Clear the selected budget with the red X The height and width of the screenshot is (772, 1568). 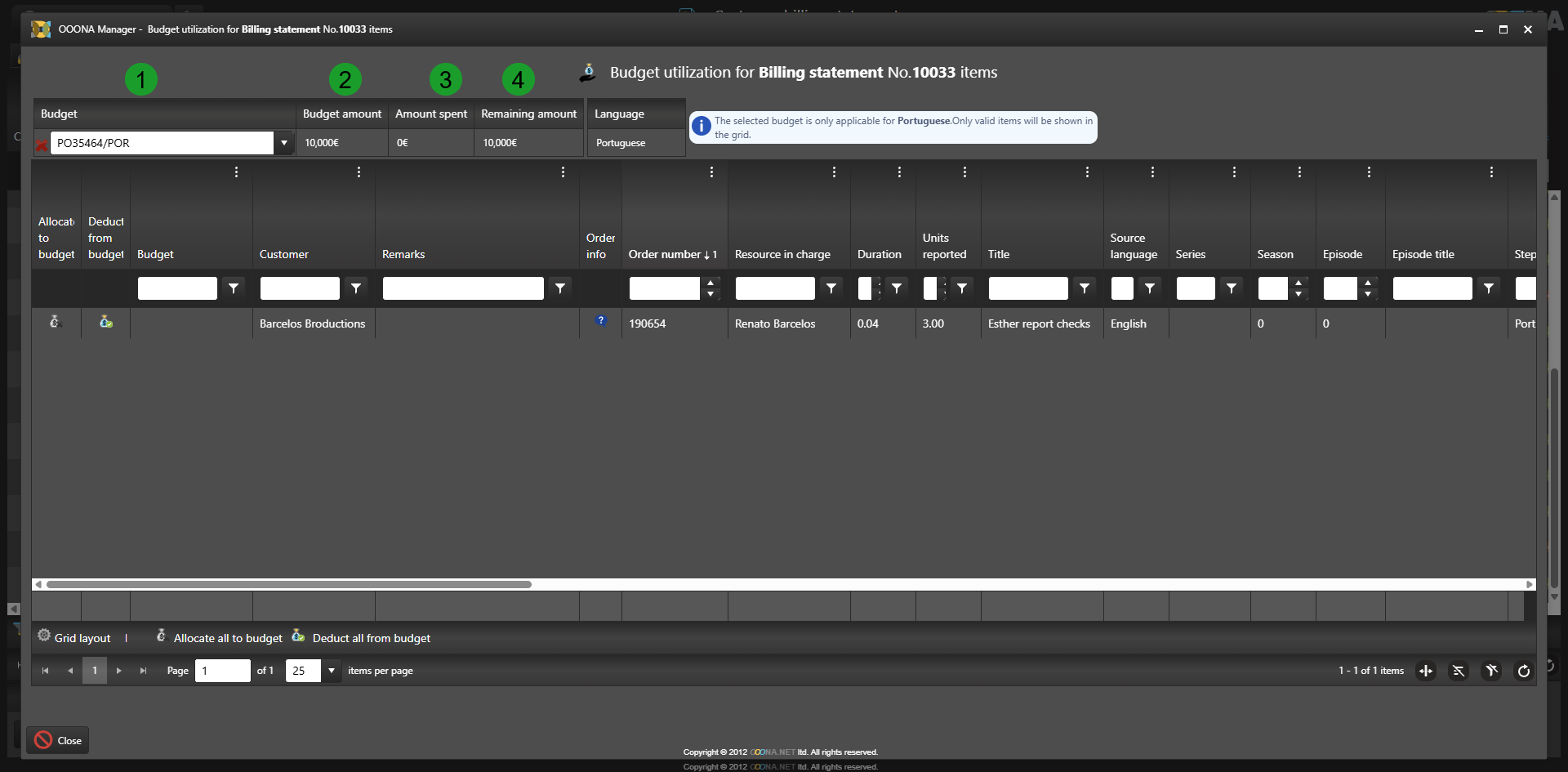[x=42, y=145]
